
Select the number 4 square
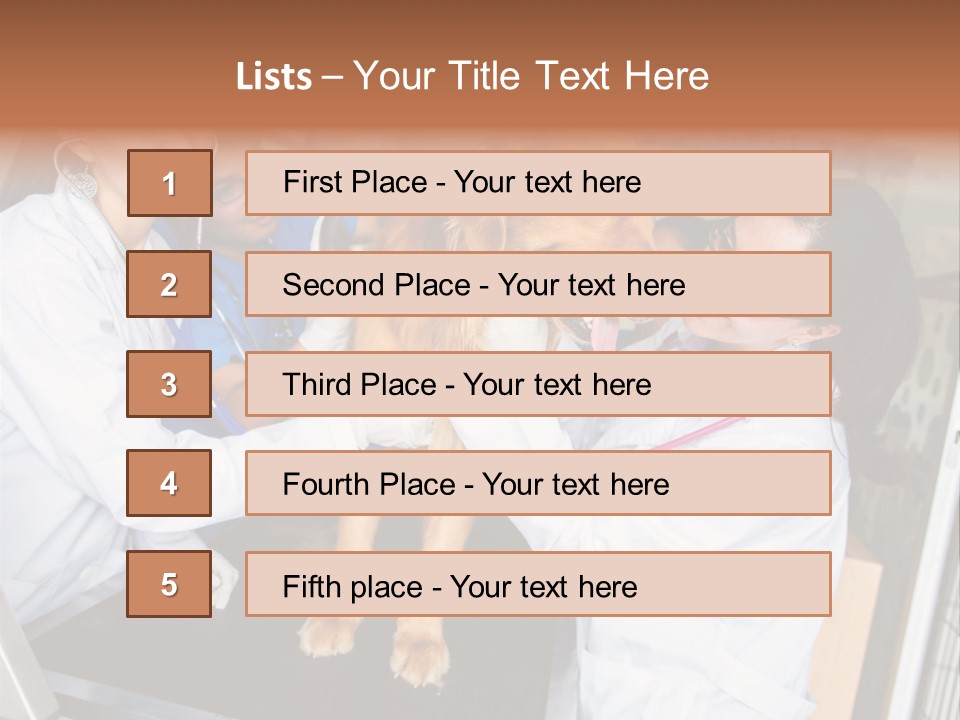coord(169,483)
